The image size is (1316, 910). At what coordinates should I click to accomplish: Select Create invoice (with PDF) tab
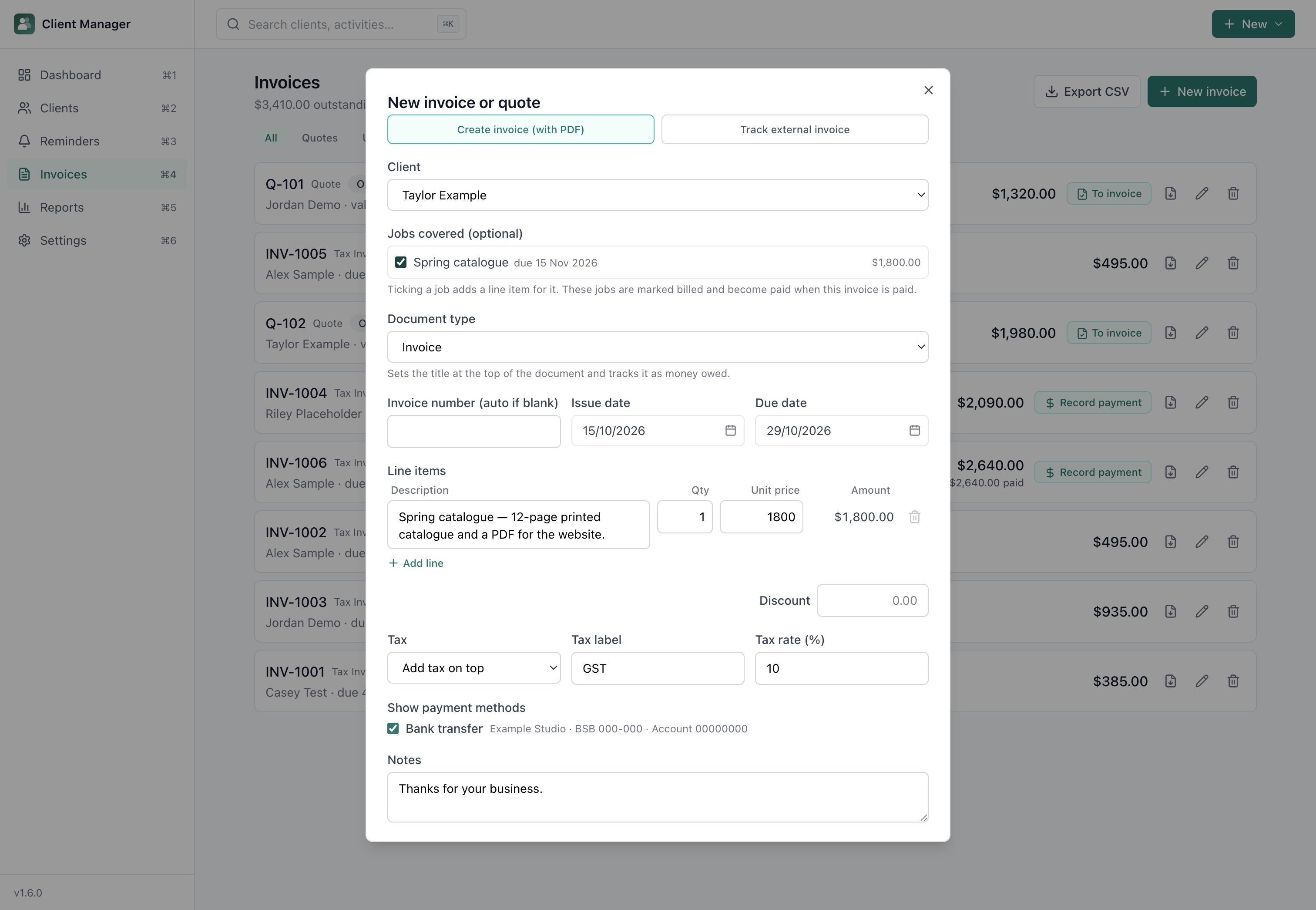point(520,129)
